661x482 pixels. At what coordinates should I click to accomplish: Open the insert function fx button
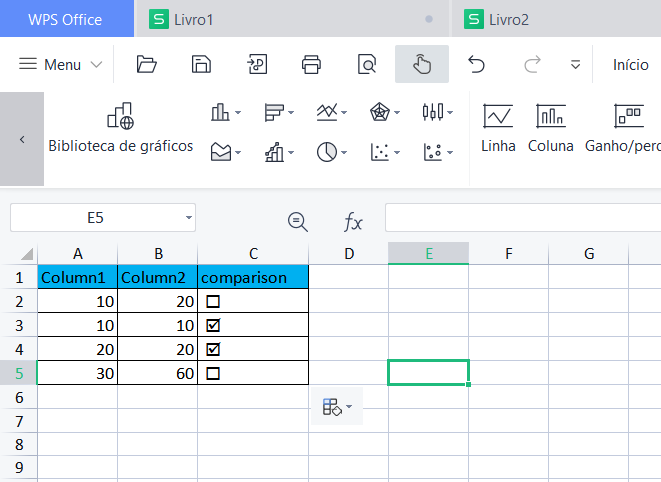353,221
